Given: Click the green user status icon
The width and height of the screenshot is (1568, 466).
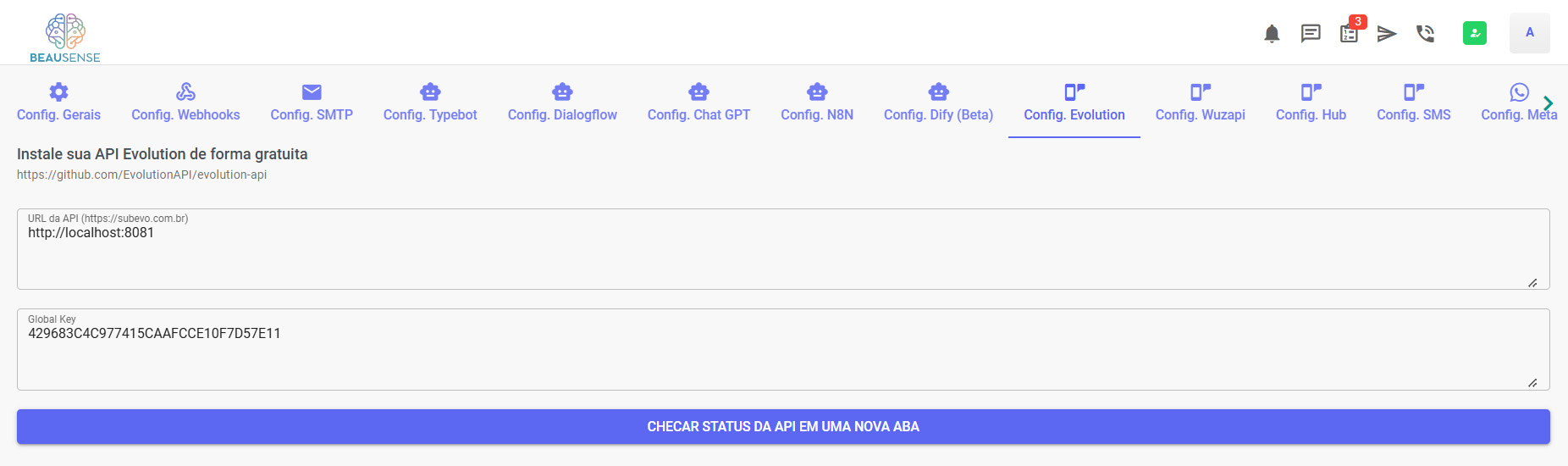Looking at the screenshot, I should click(x=1475, y=33).
